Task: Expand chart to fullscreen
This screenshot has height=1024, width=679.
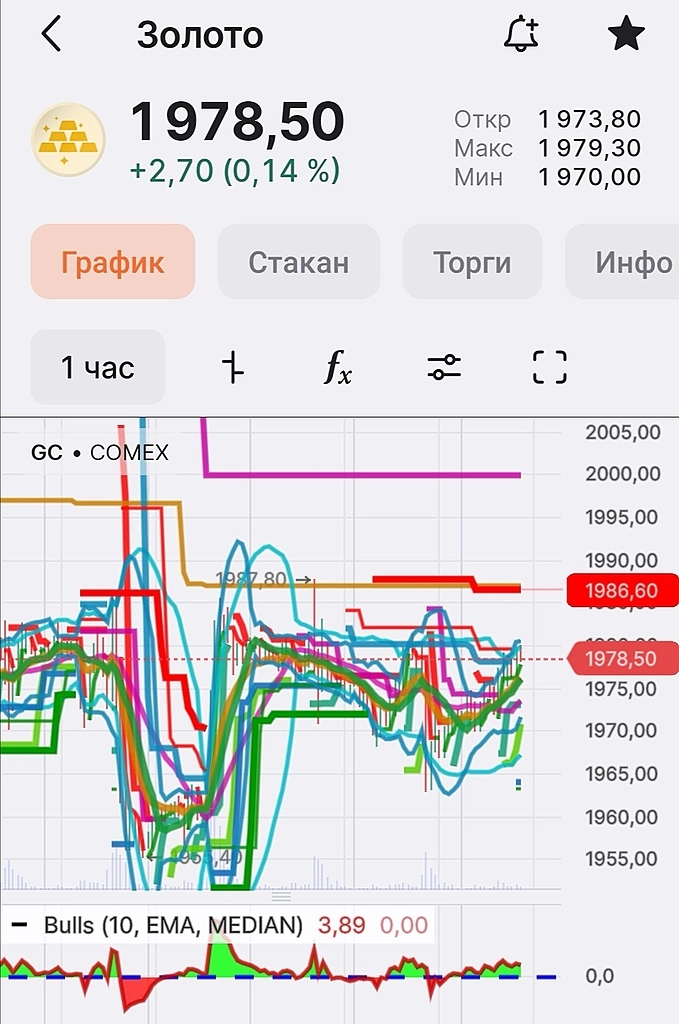Action: click(549, 368)
